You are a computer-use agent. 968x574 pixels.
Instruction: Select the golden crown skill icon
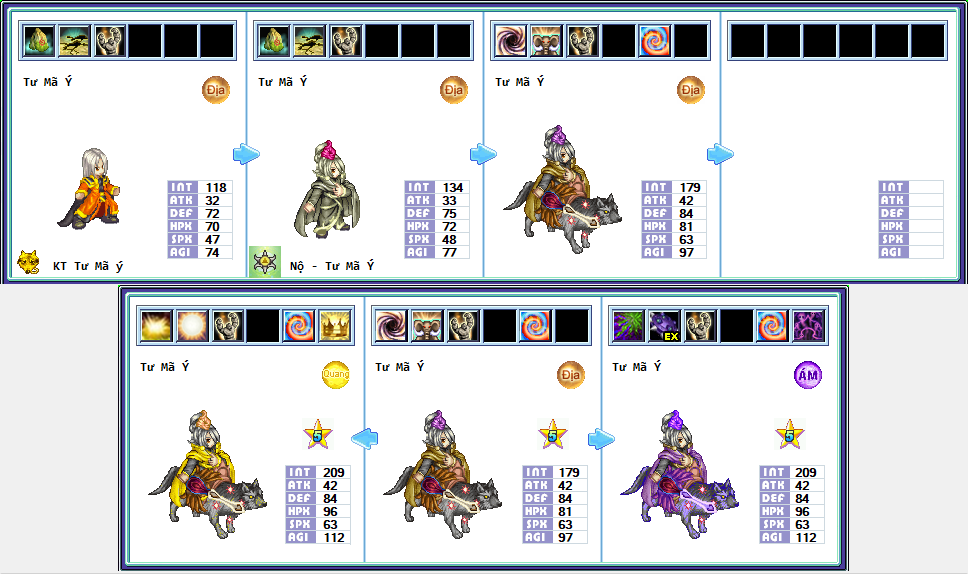(335, 326)
